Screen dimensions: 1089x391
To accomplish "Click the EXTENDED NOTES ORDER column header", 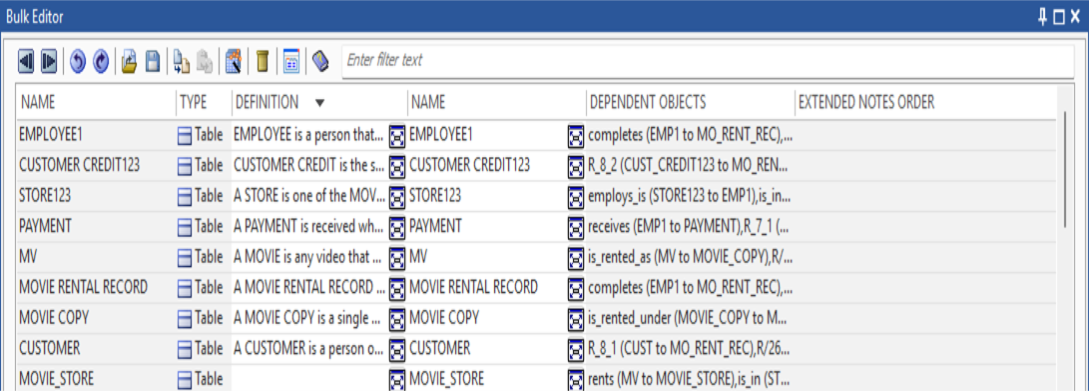I will 867,102.
